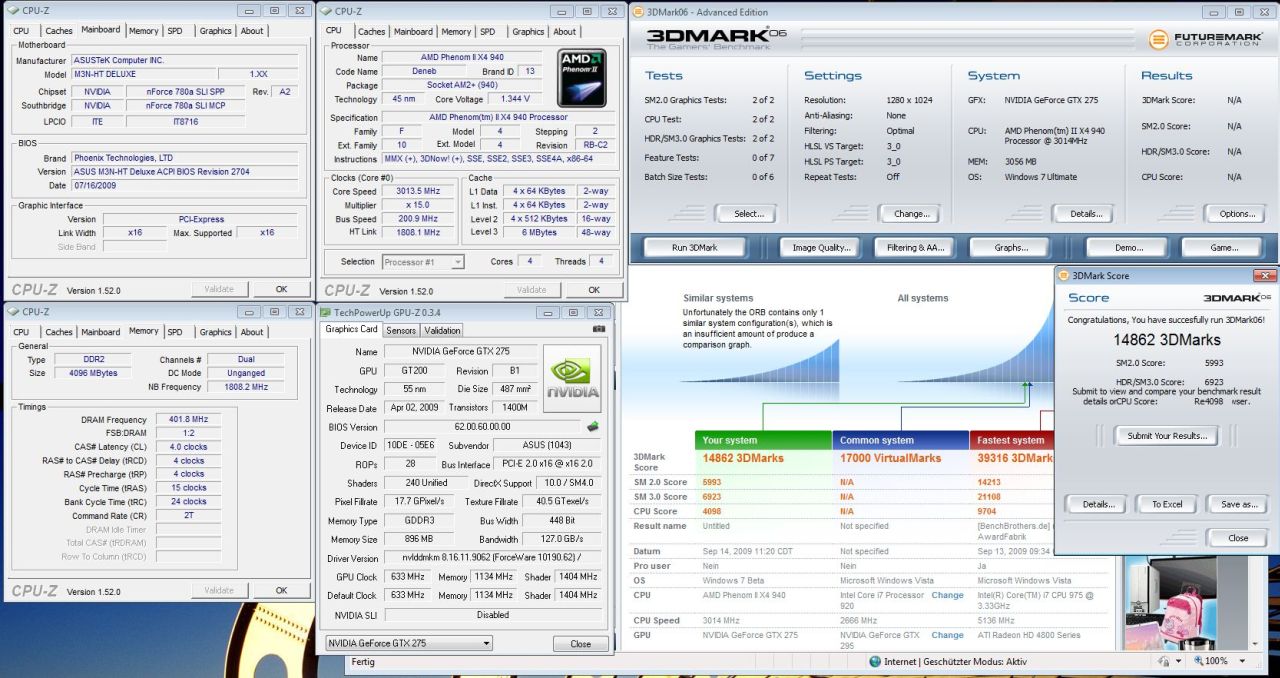Click the BIOS Version field 62.00.60.00.00

(x=482, y=427)
